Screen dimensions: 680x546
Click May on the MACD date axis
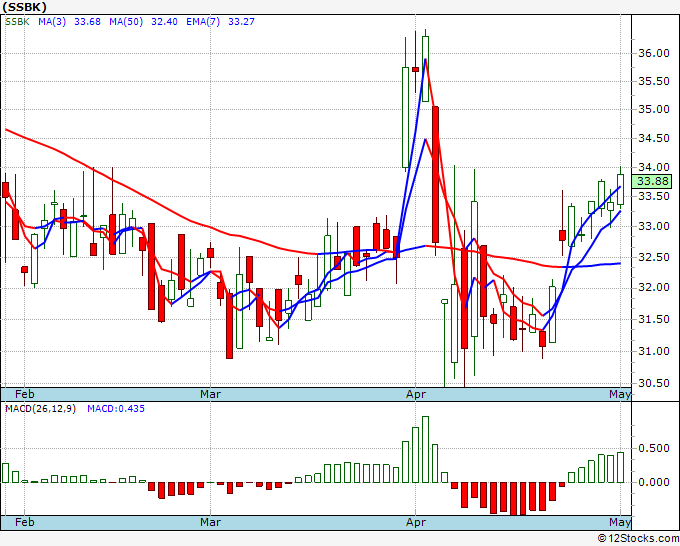(620, 522)
